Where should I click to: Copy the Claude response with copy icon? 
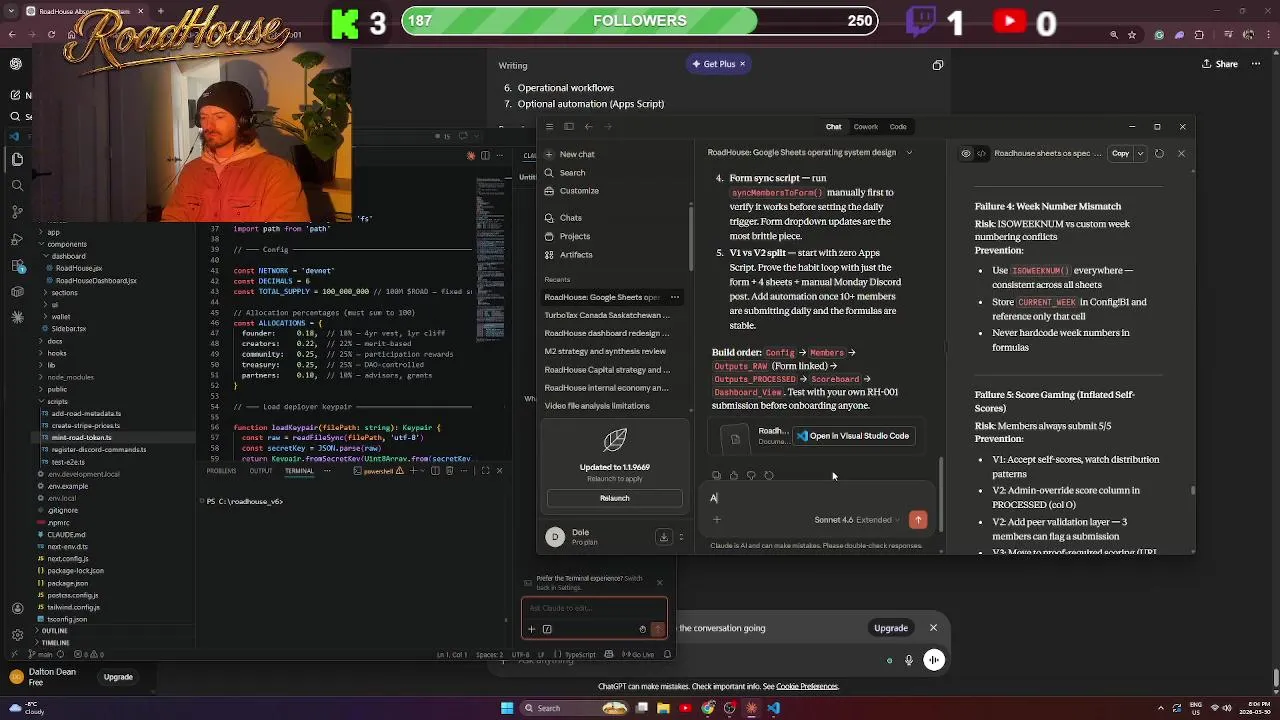(x=716, y=476)
